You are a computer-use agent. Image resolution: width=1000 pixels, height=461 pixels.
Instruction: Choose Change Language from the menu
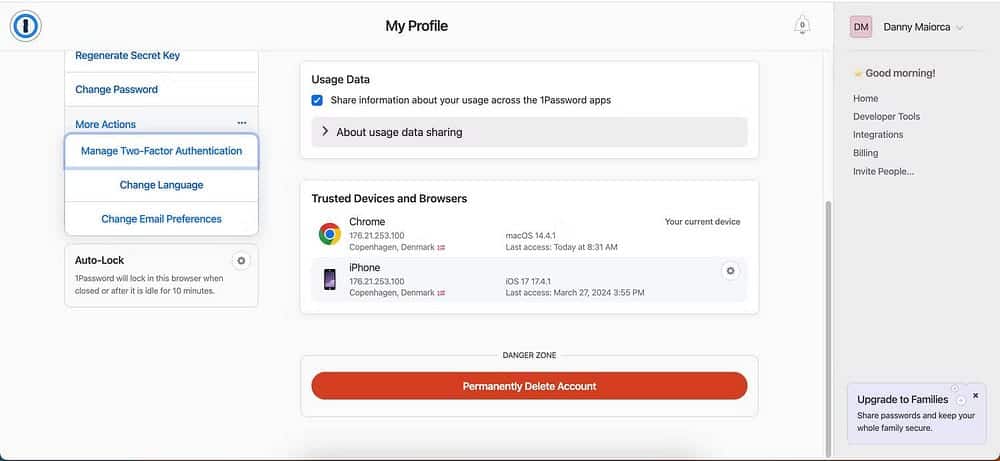coord(161,185)
